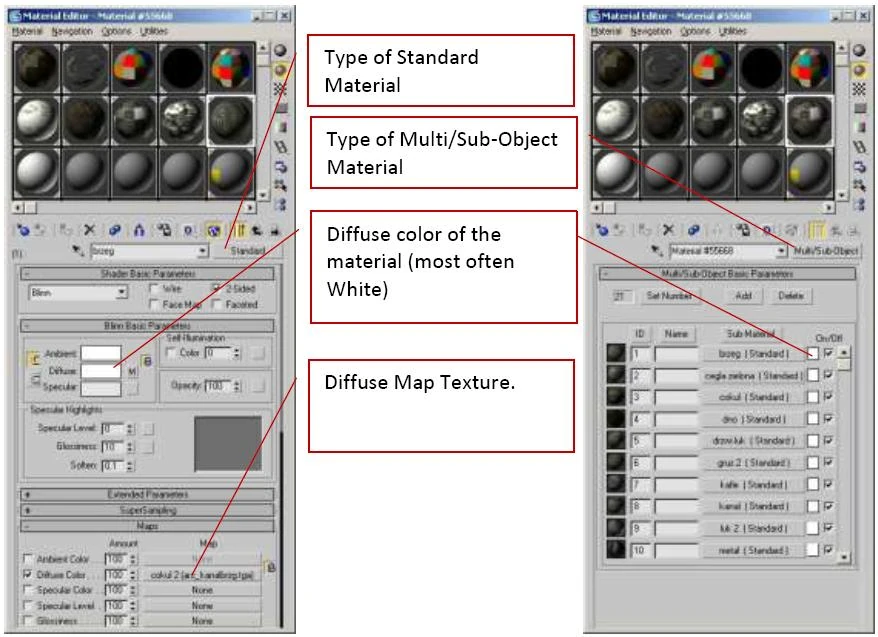
Task: Toggle Backlight icon in Standard material window
Action: (280, 70)
